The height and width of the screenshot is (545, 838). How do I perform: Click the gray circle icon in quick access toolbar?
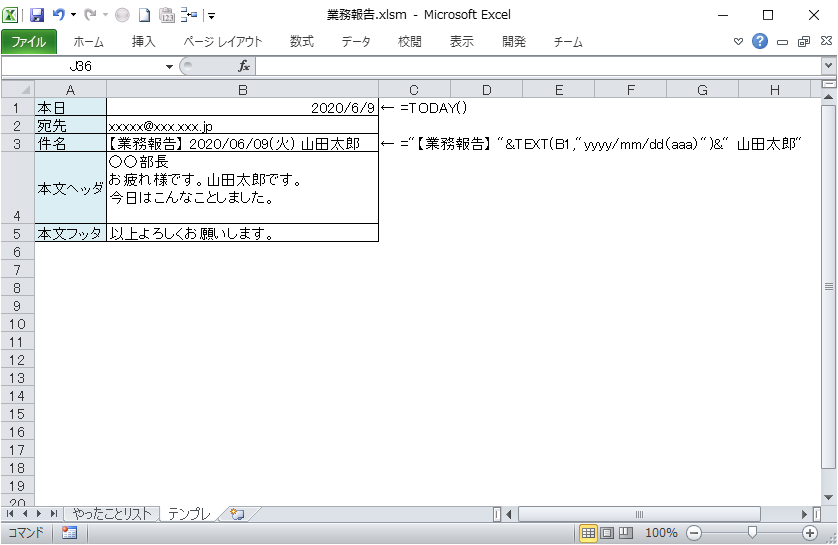122,15
